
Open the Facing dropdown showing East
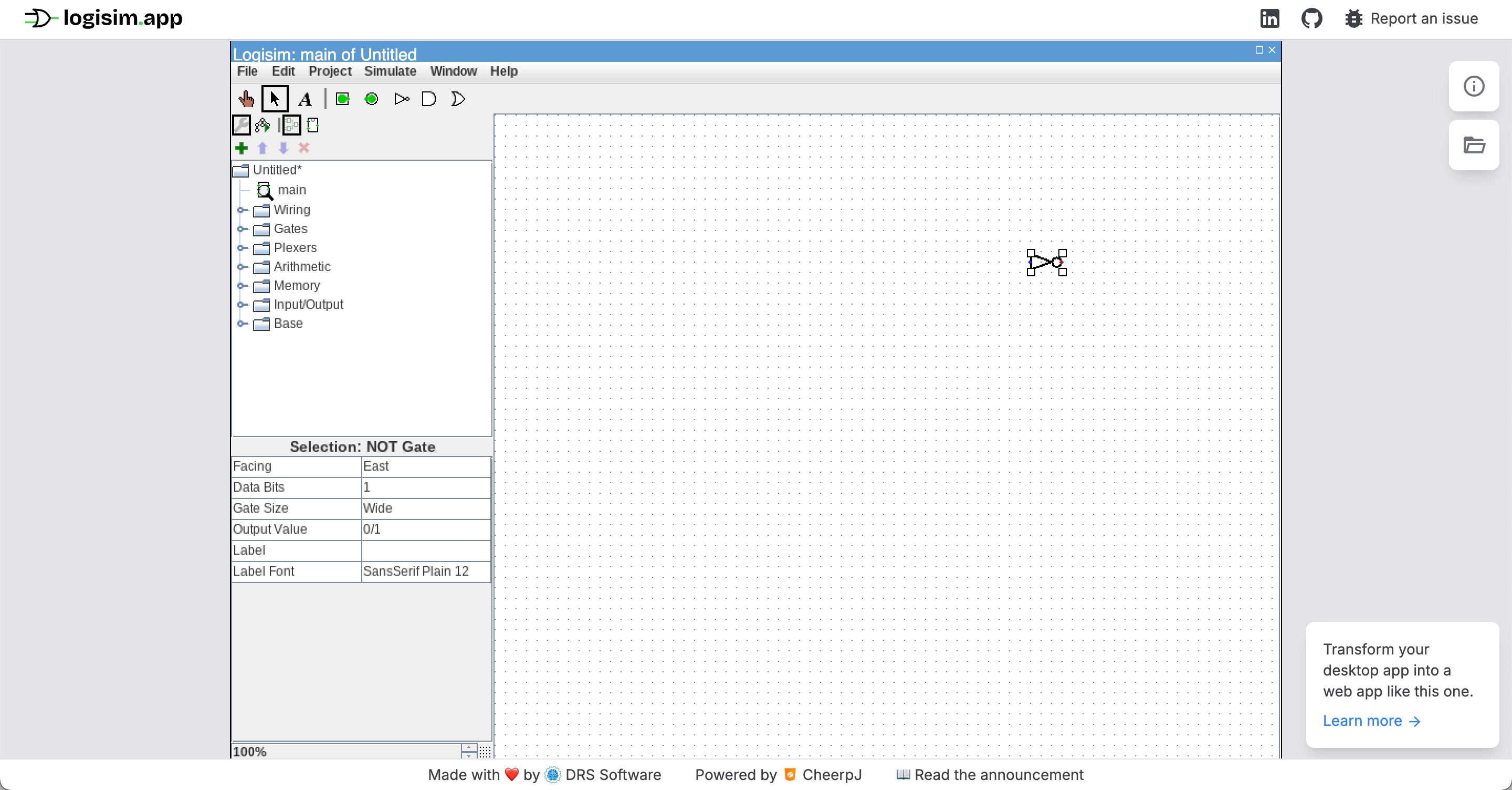click(426, 466)
